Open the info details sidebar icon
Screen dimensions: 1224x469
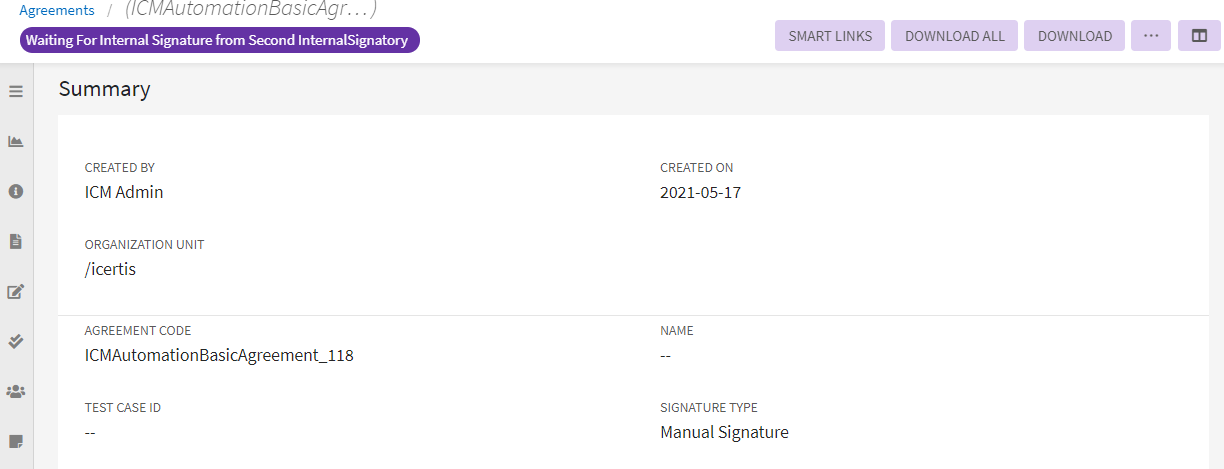(x=16, y=191)
